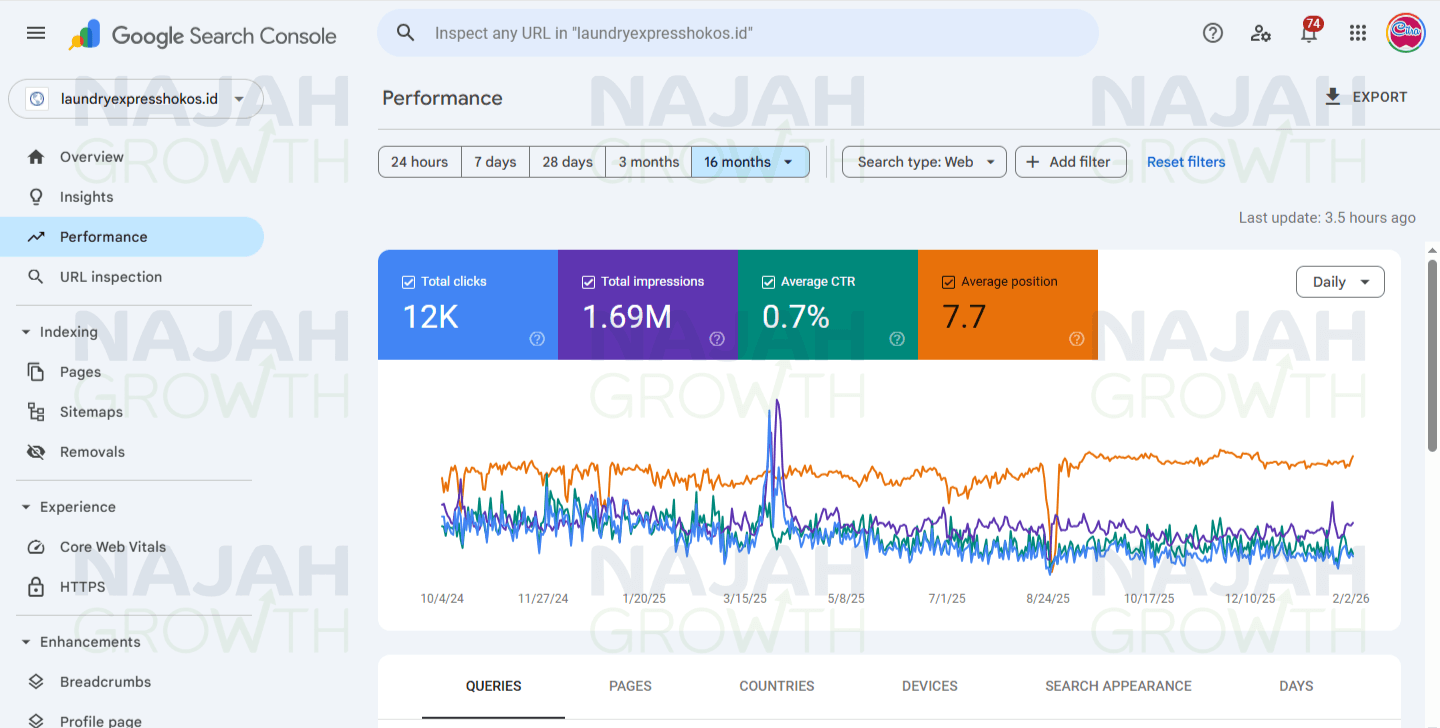1440x728 pixels.
Task: Open the account profile avatar
Action: (x=1406, y=33)
